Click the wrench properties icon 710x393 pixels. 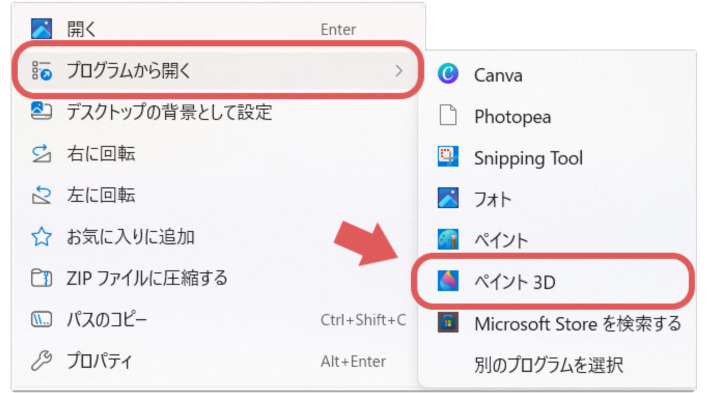[41, 361]
